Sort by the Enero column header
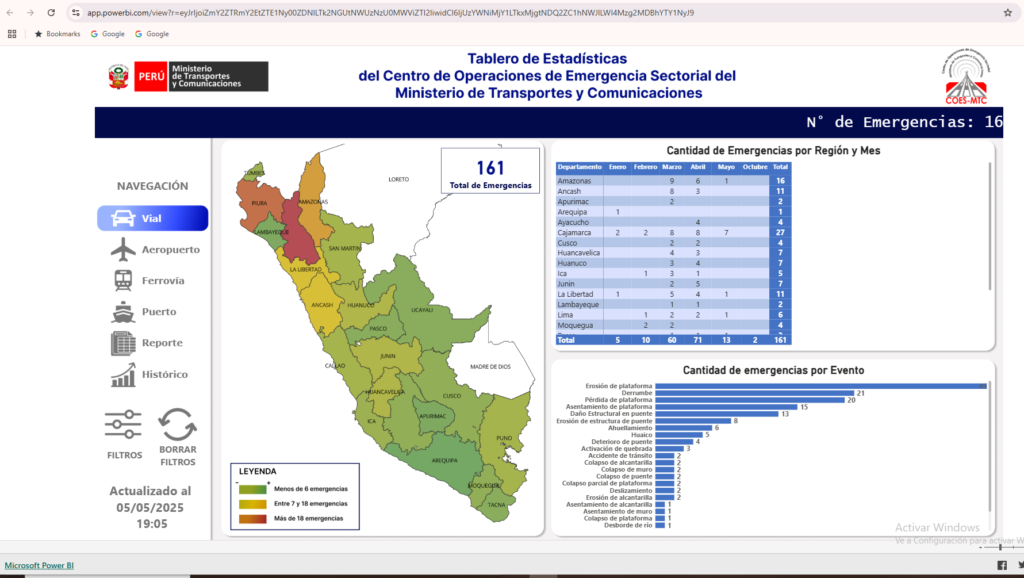 point(617,167)
